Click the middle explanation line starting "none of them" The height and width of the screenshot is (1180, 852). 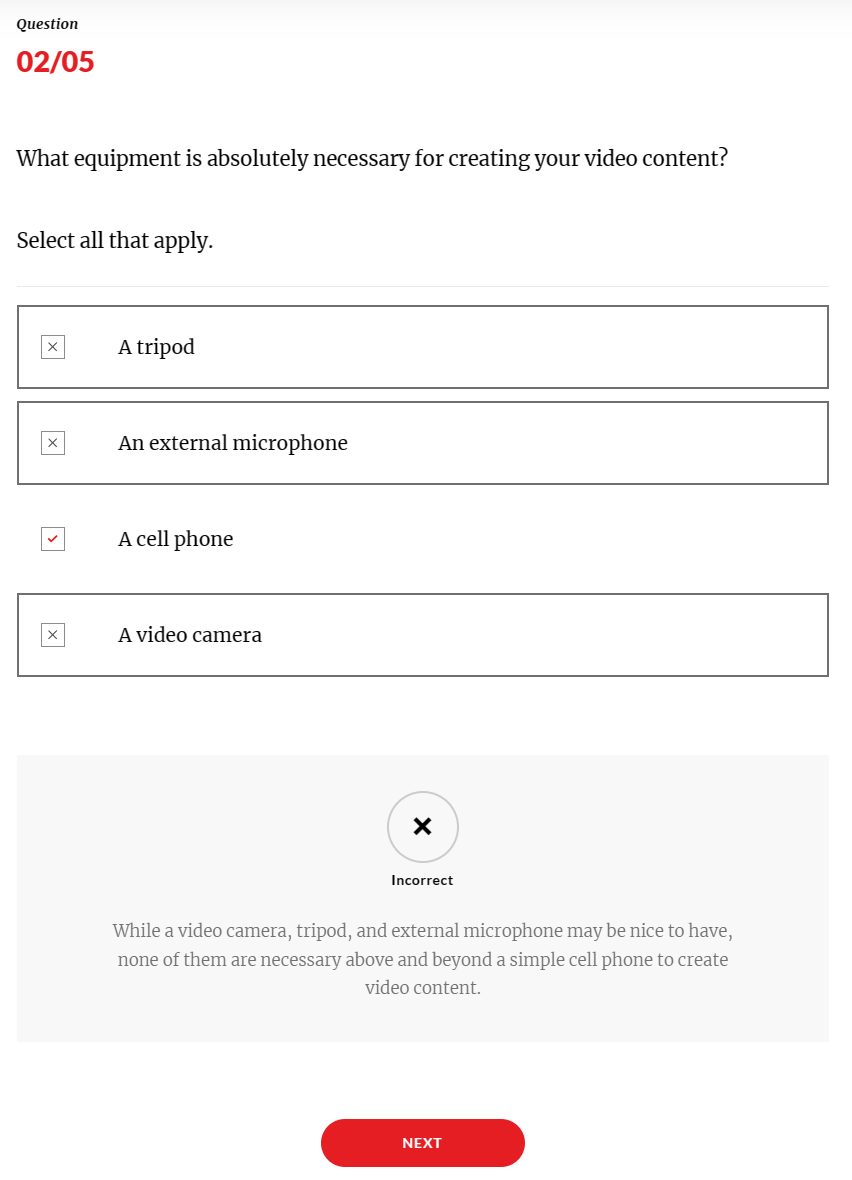point(423,960)
